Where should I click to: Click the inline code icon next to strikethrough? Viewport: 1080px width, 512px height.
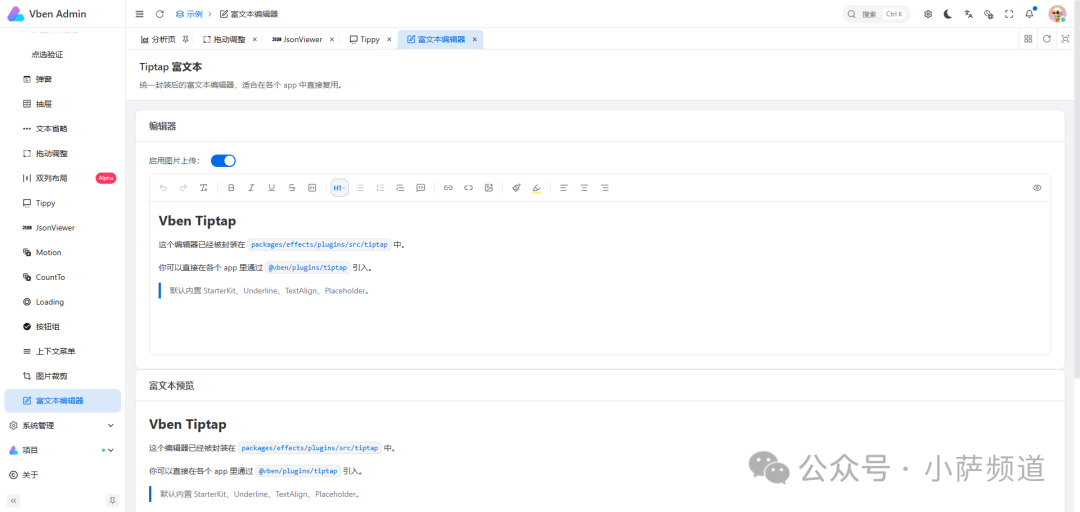[x=311, y=187]
